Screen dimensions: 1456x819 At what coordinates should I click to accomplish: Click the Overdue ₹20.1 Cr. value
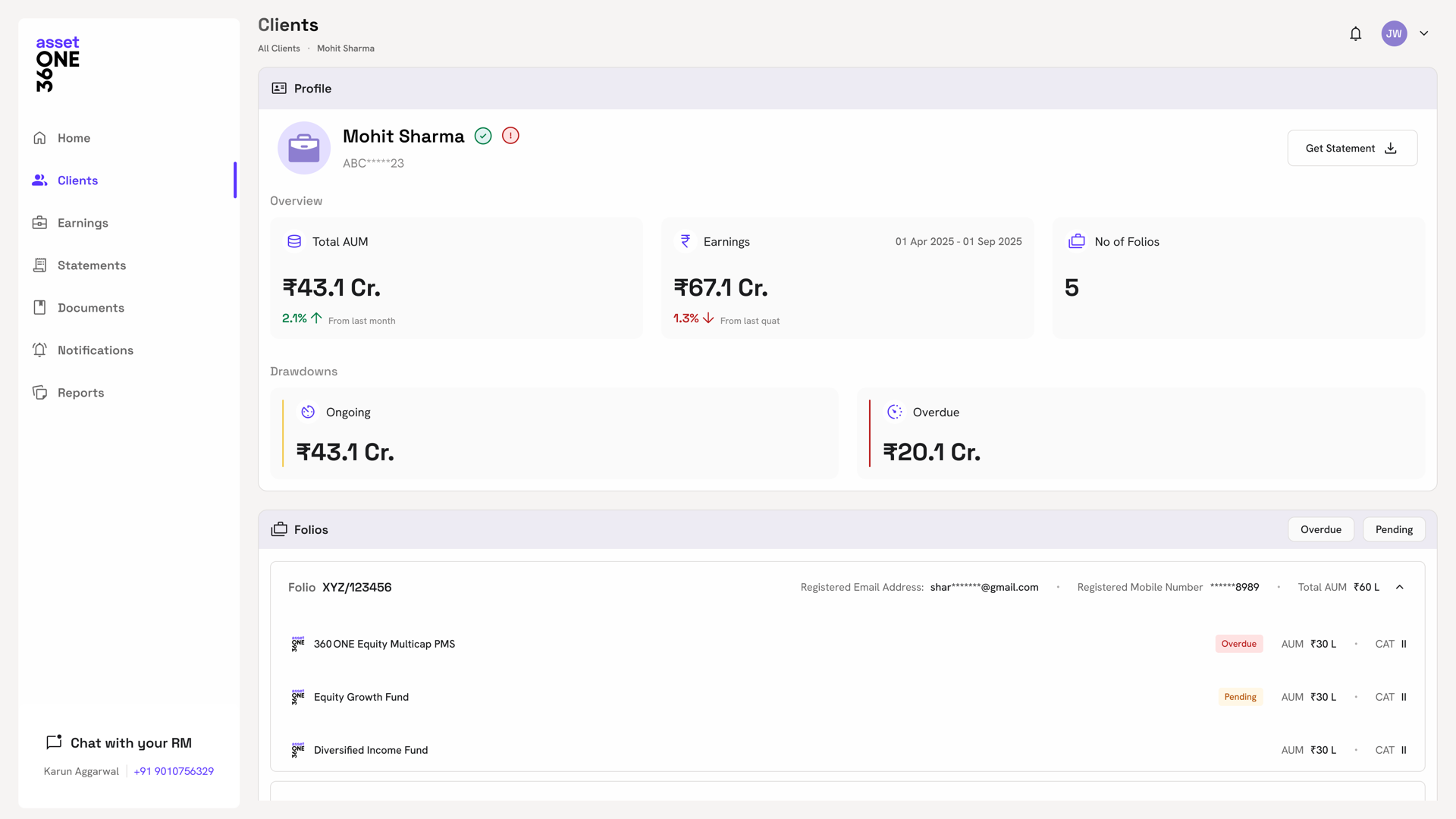point(932,452)
